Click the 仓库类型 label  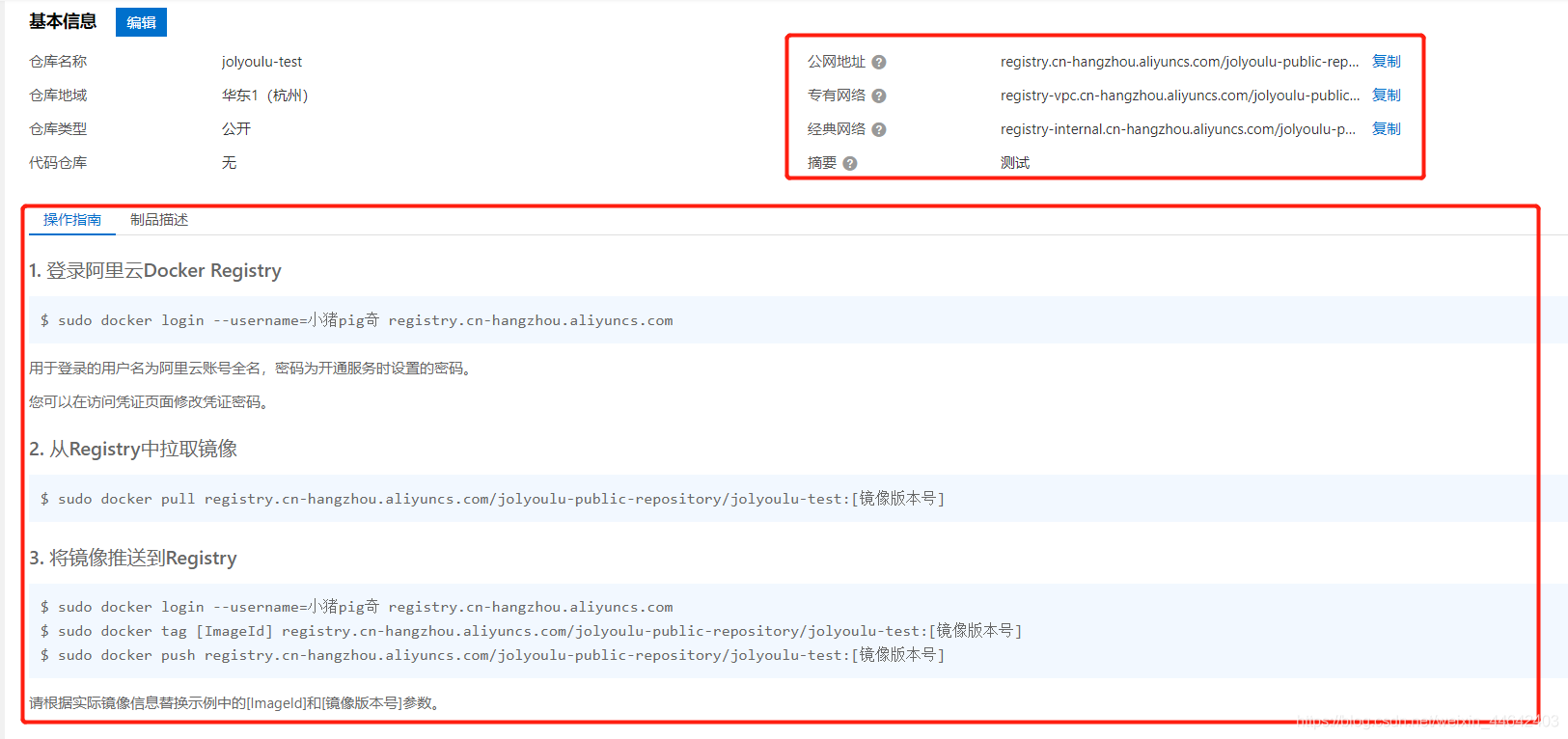pyautogui.click(x=58, y=129)
